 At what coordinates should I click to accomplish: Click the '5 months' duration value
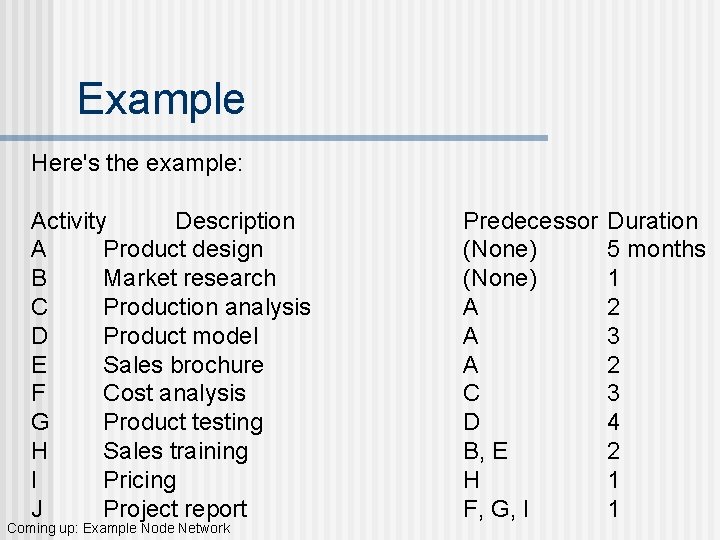click(656, 249)
